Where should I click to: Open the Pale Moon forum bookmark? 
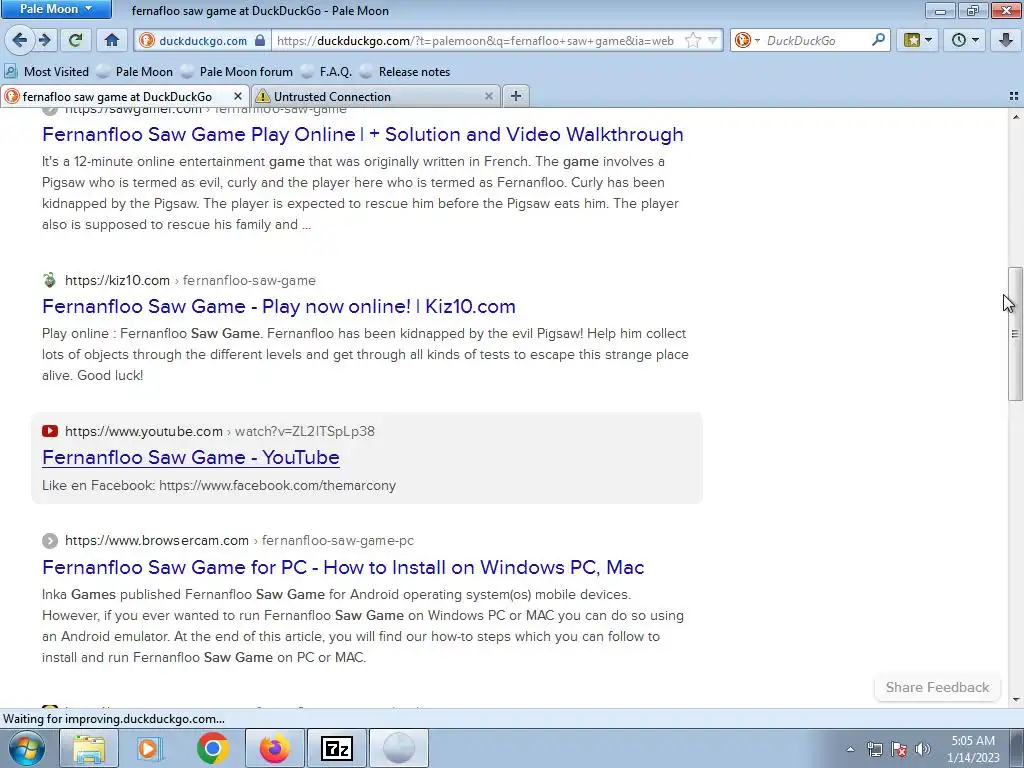[x=236, y=72]
